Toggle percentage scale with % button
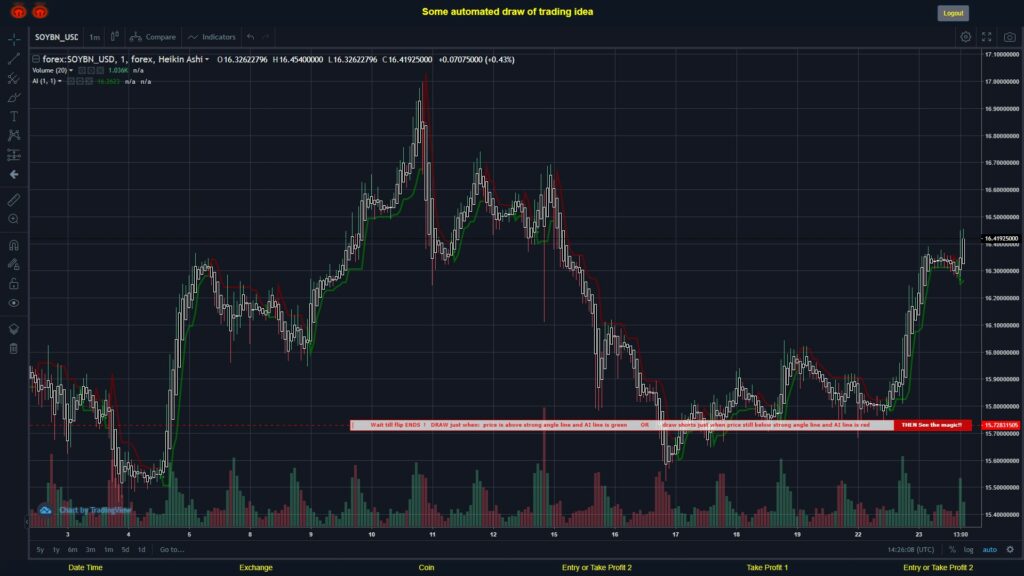Screen dimensions: 1024x576 952,550
